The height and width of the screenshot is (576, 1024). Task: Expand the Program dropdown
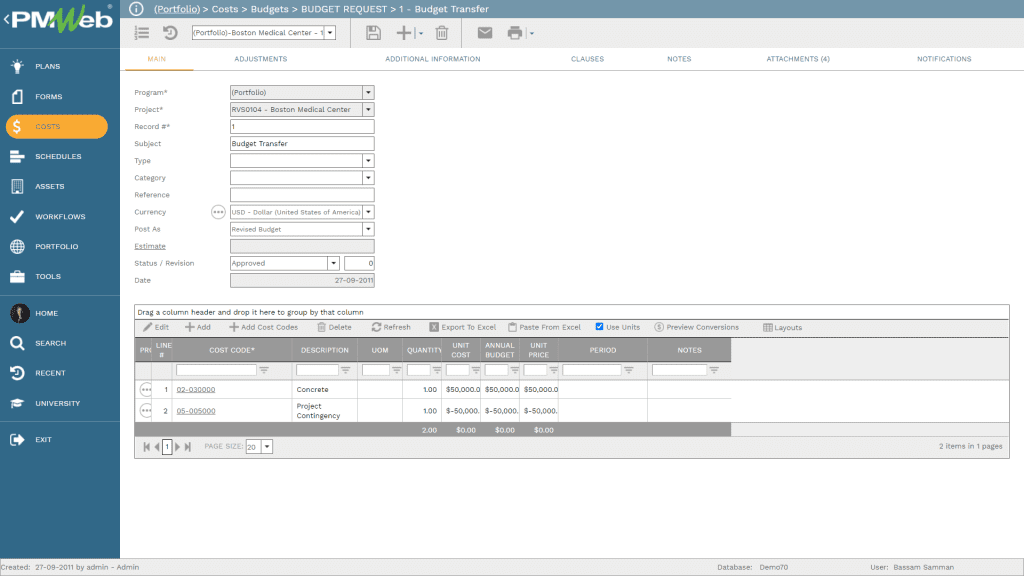tap(368, 93)
